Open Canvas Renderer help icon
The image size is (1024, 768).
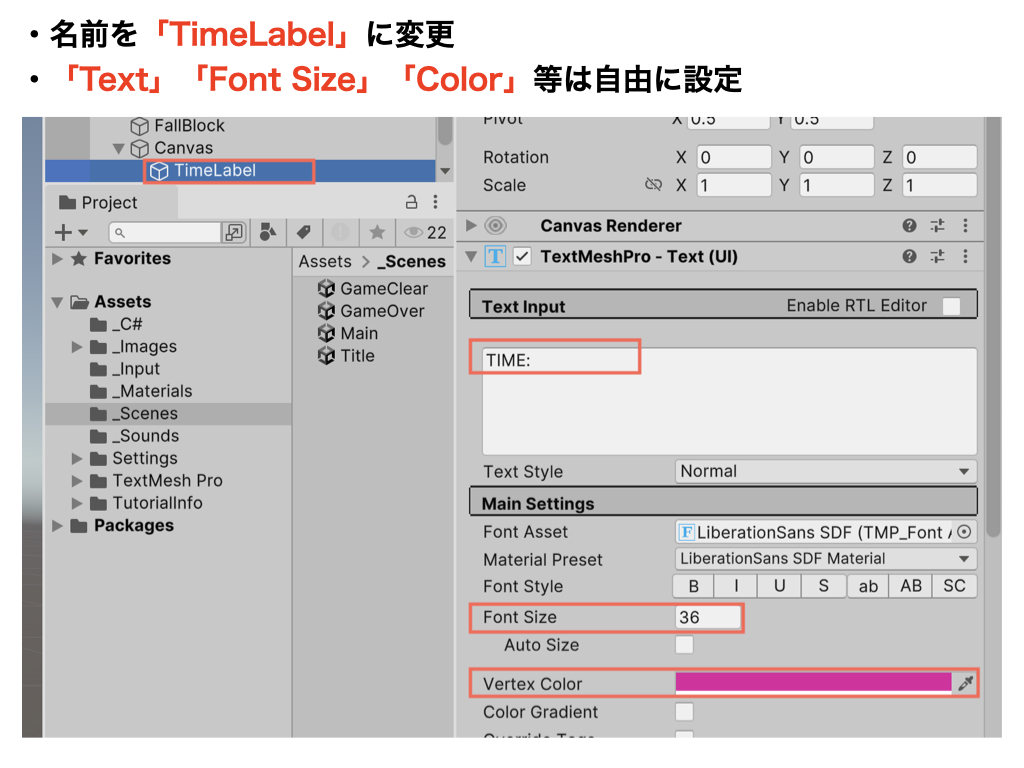coord(909,226)
